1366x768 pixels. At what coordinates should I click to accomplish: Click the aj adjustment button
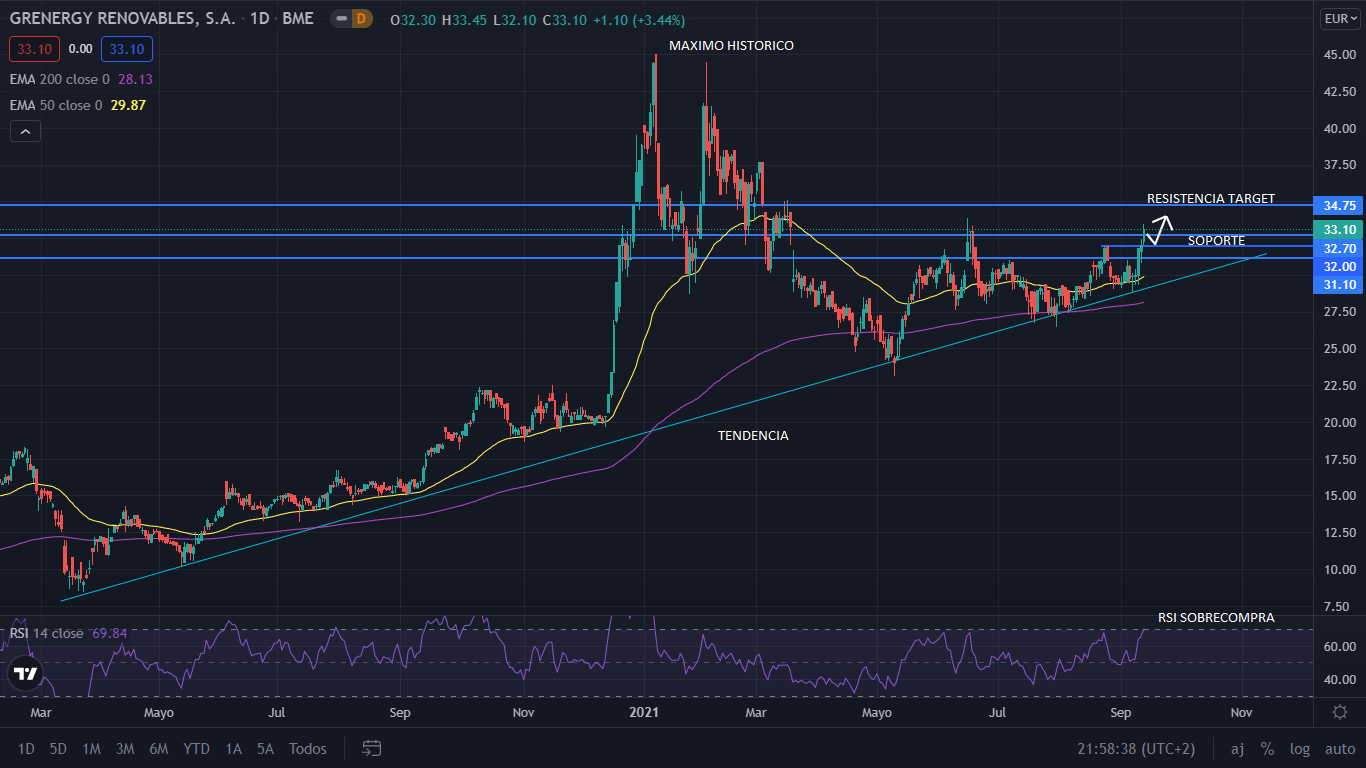pyautogui.click(x=1237, y=748)
